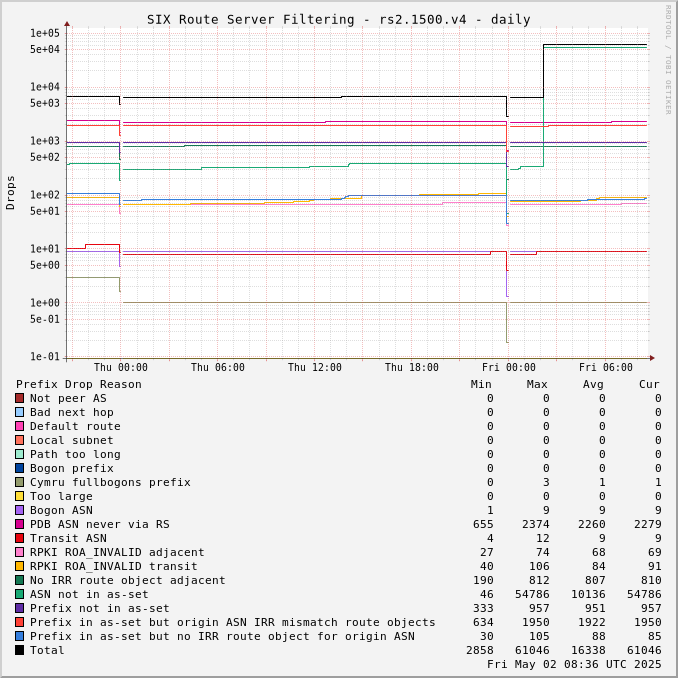Click the ASN not in as-set swatch
Image resolution: width=678 pixels, height=678 pixels.
(19, 594)
